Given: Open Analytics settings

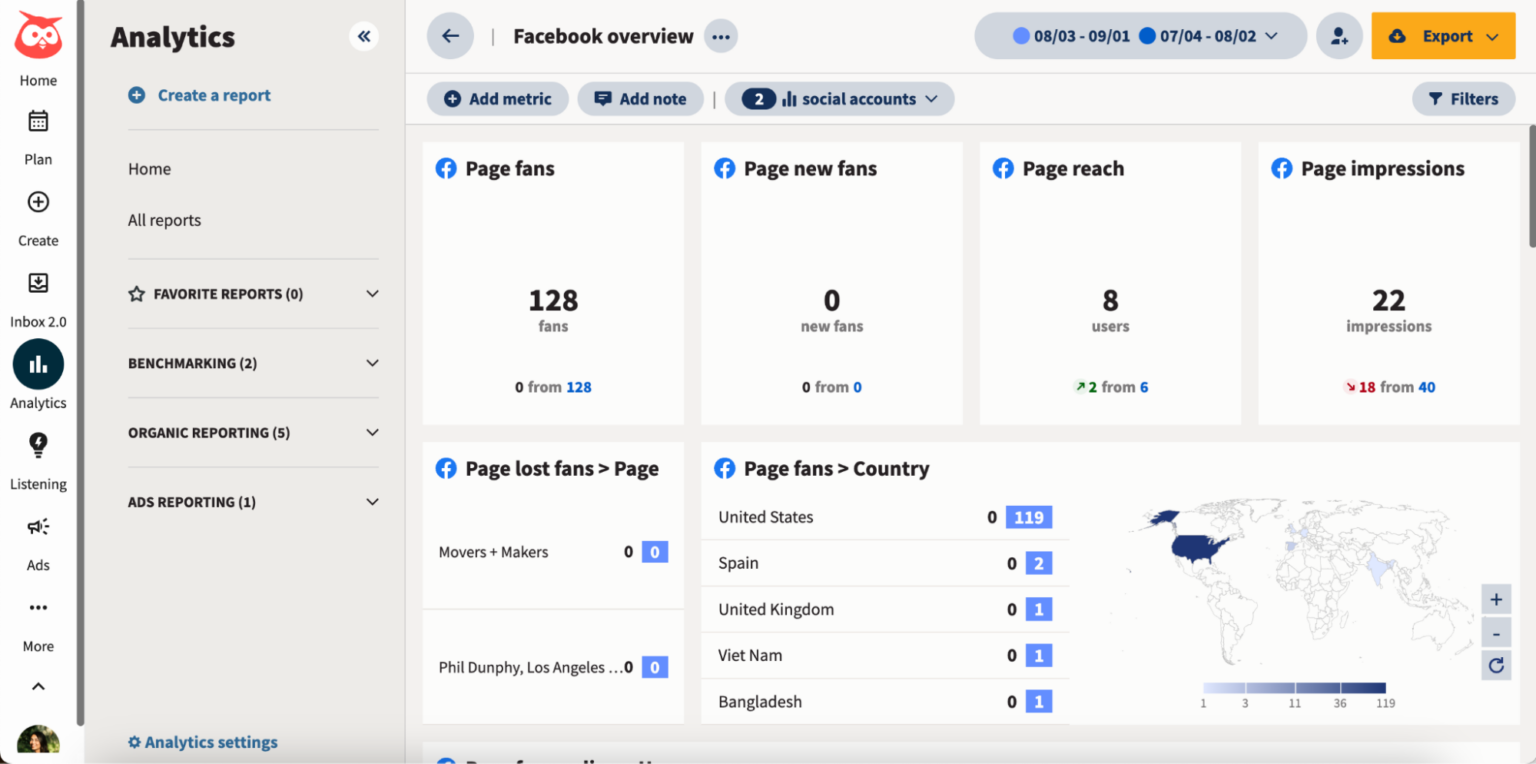Looking at the screenshot, I should (203, 742).
